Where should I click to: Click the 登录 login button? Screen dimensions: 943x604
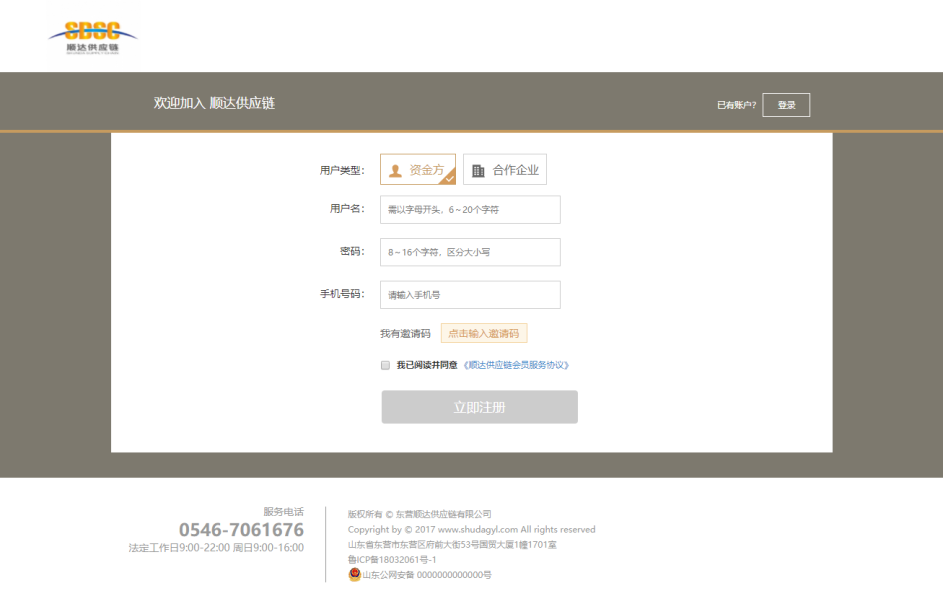click(x=786, y=104)
